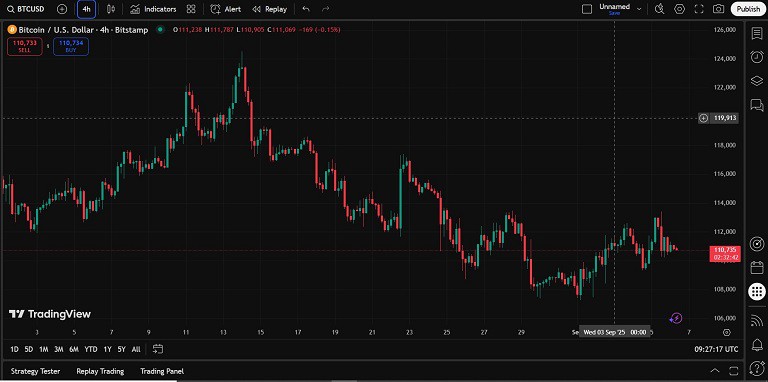This screenshot has width=768, height=382.
Task: Open the news stream broadcast icon
Action: [x=757, y=320]
